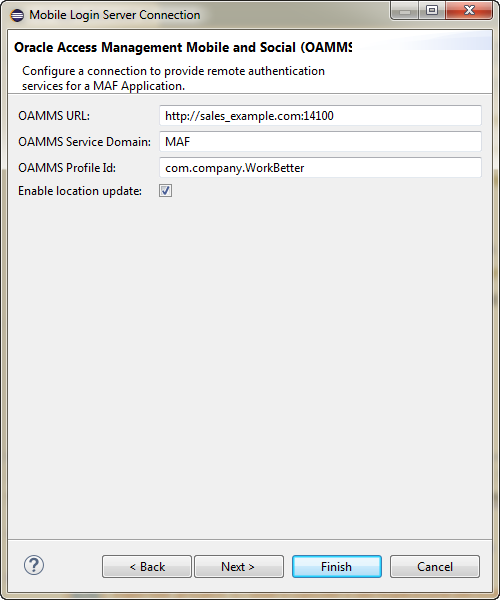This screenshot has width=500, height=600.
Task: Close the dialog with the red X
Action: coord(469,11)
